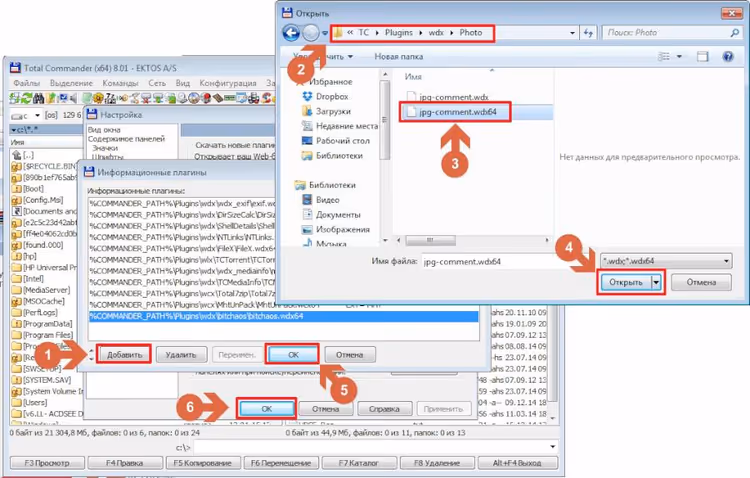Open the file type filter *.wdx;*.wdx64 dropdown
Image resolution: width=750 pixels, height=478 pixels.
pyautogui.click(x=666, y=261)
